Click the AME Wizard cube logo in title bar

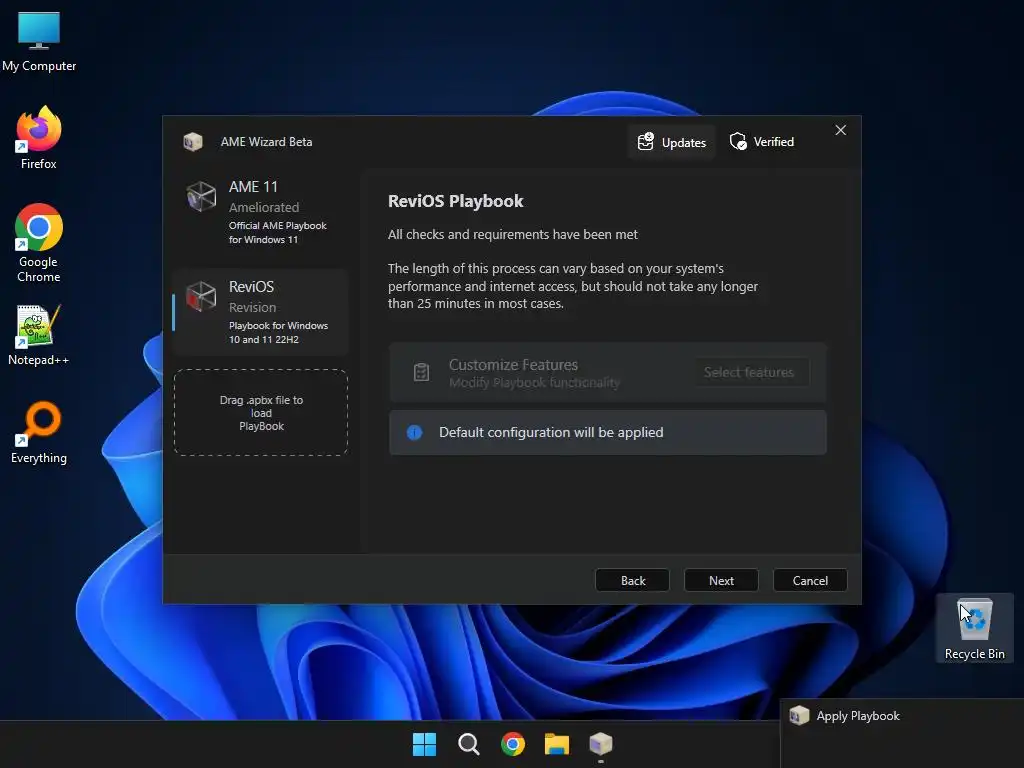click(193, 142)
